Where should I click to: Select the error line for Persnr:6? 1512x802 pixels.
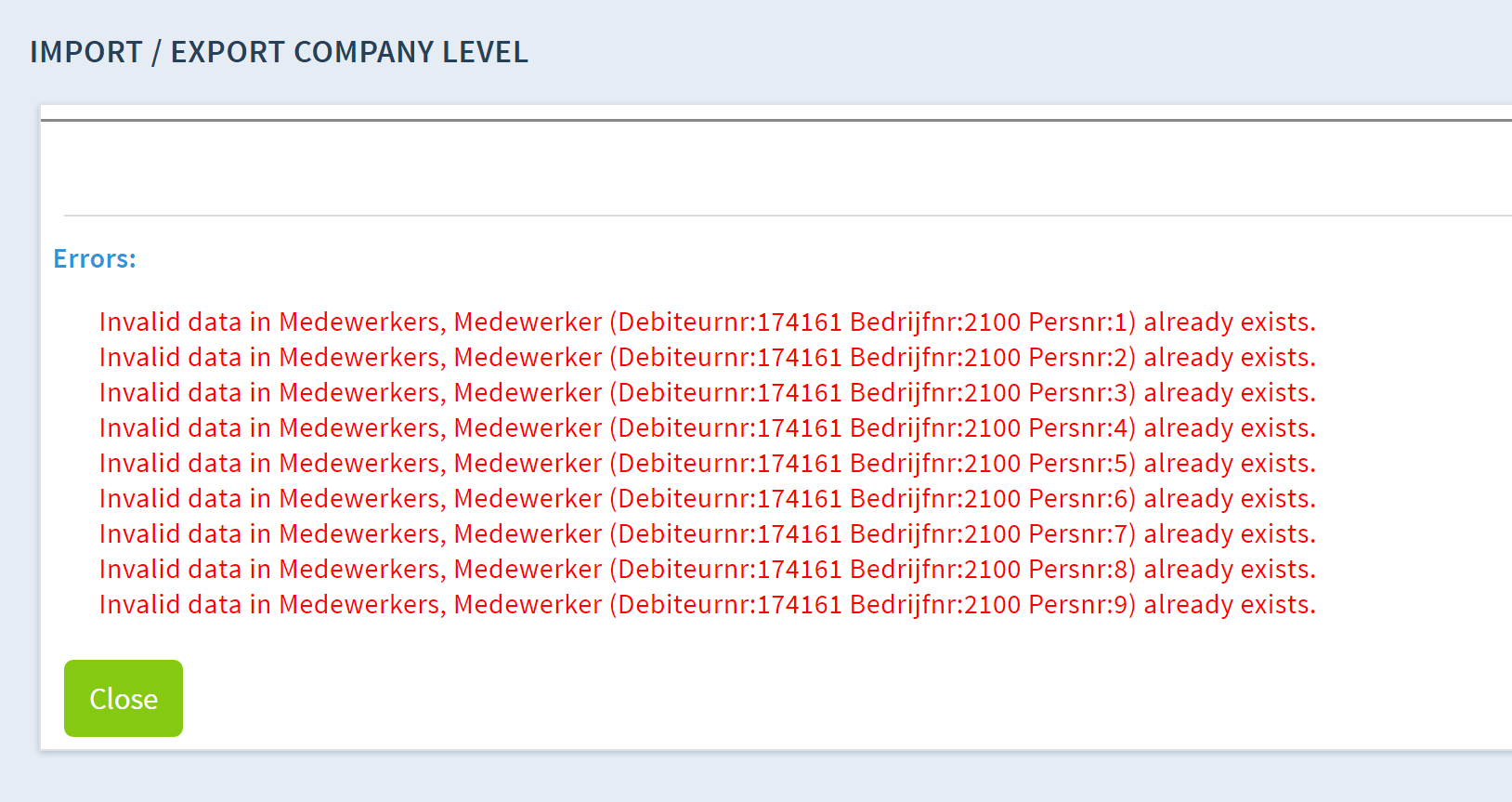pos(708,498)
